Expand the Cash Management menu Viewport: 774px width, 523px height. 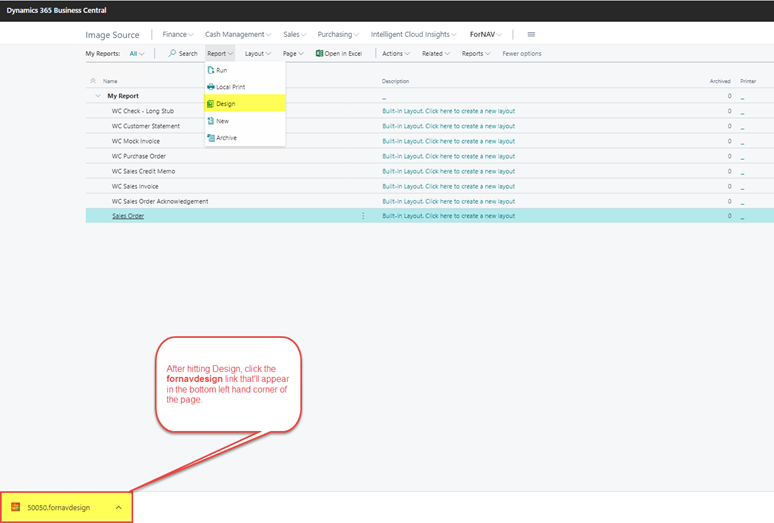click(x=238, y=35)
